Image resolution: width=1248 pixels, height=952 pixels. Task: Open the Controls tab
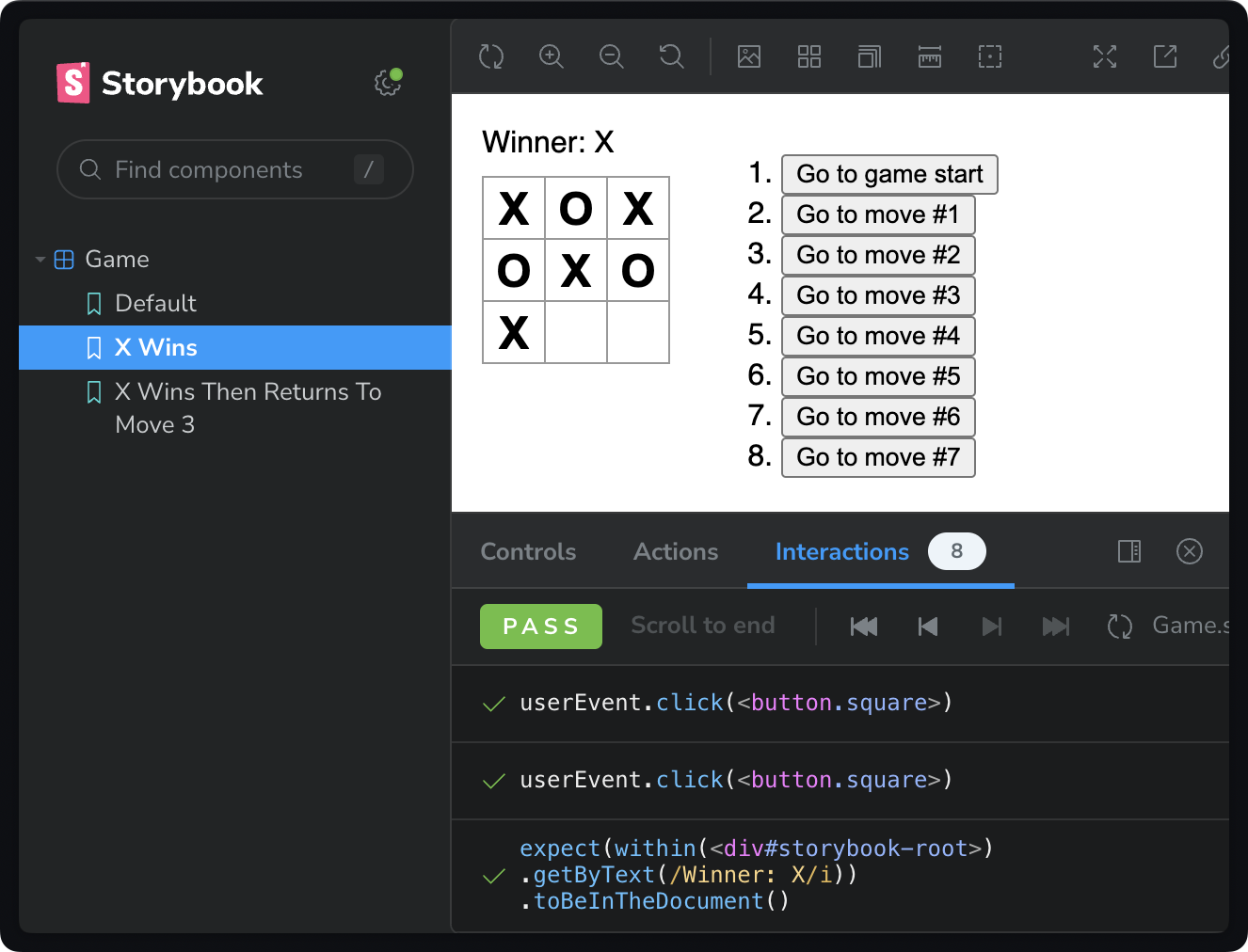click(x=528, y=551)
